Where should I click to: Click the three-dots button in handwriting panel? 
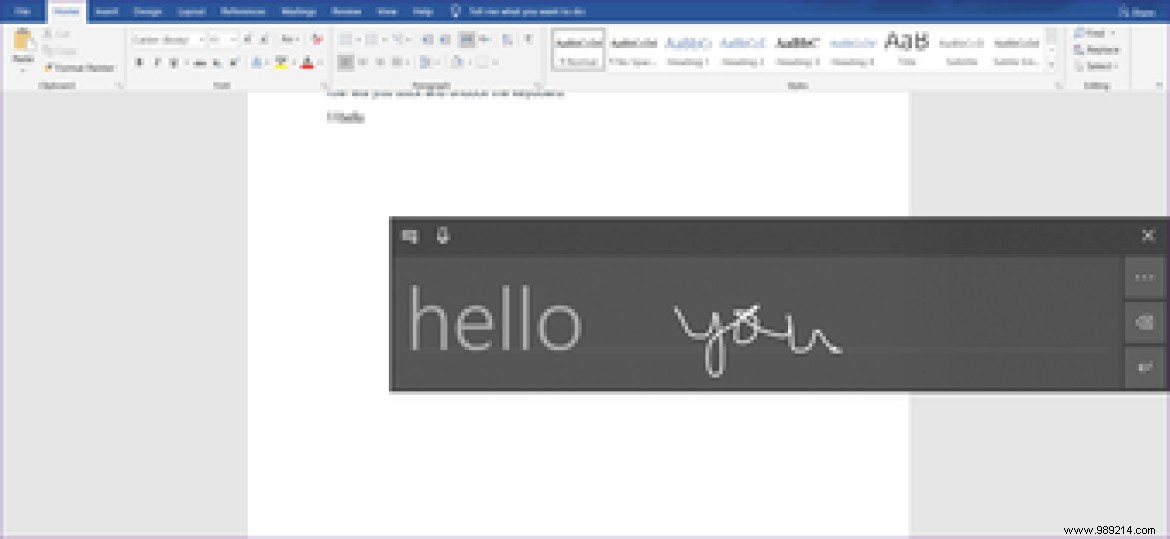click(1144, 278)
